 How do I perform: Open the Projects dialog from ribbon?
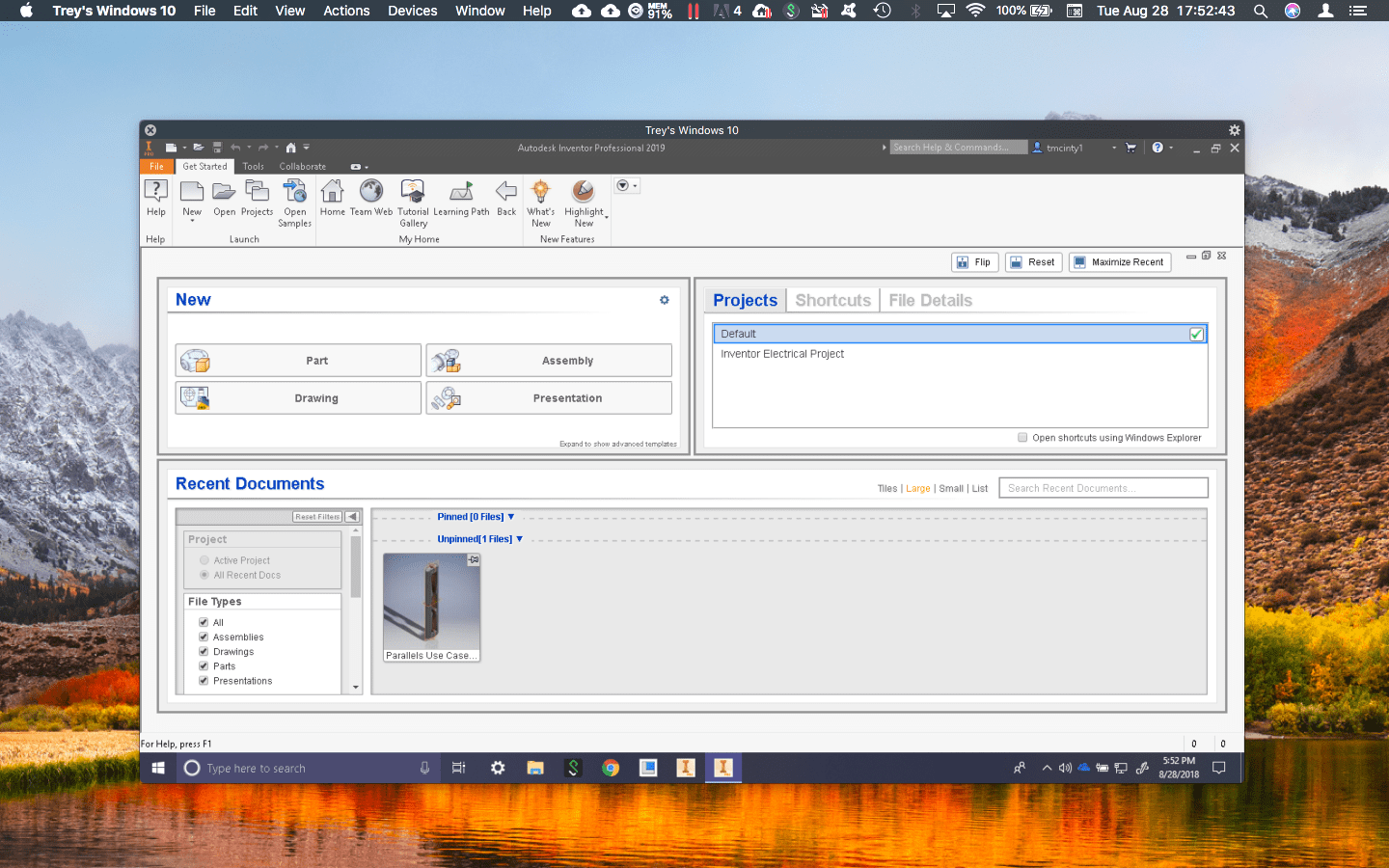[257, 198]
